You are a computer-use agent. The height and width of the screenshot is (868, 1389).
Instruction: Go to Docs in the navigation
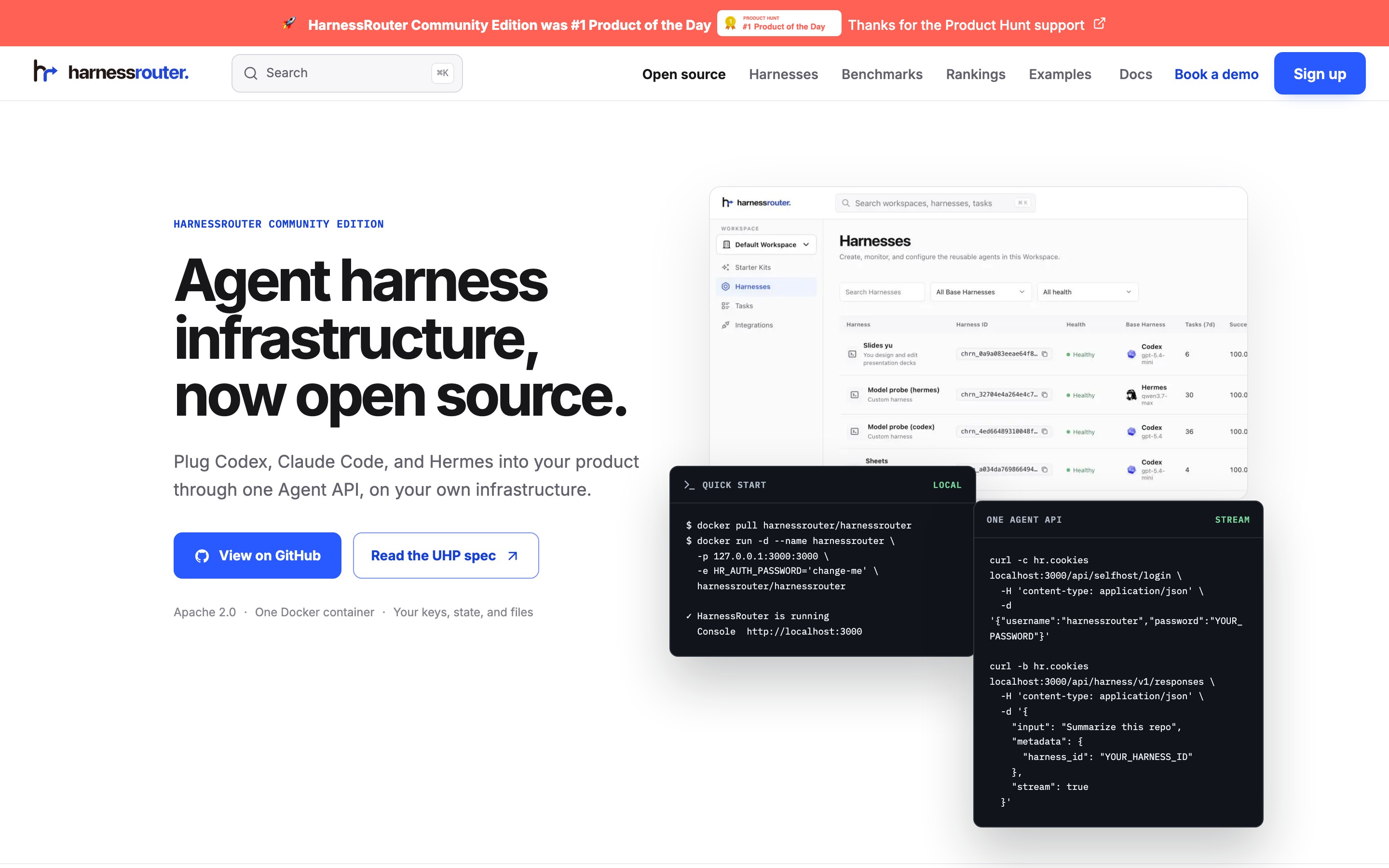[1135, 74]
